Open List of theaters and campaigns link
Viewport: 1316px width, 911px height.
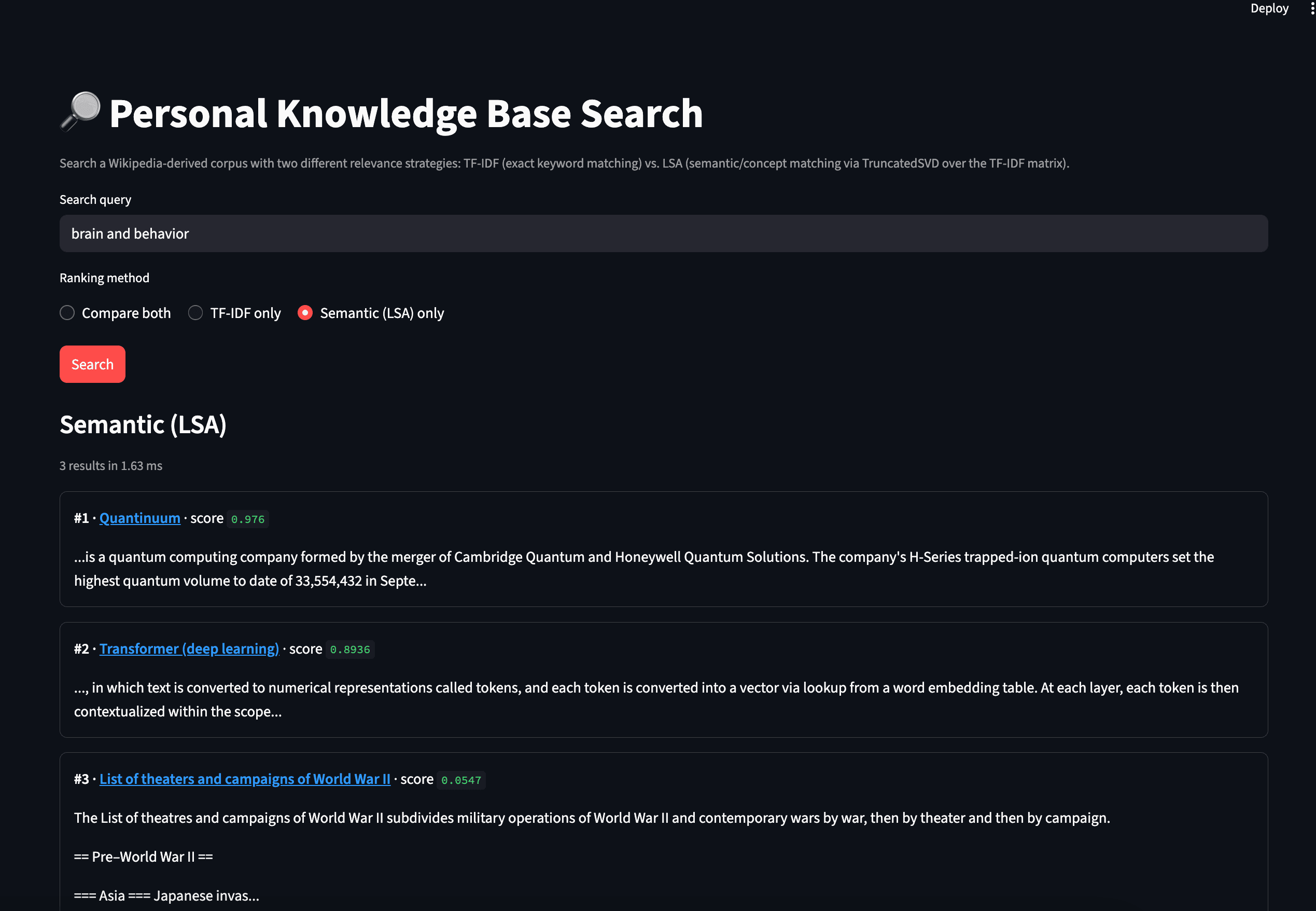[x=245, y=779]
